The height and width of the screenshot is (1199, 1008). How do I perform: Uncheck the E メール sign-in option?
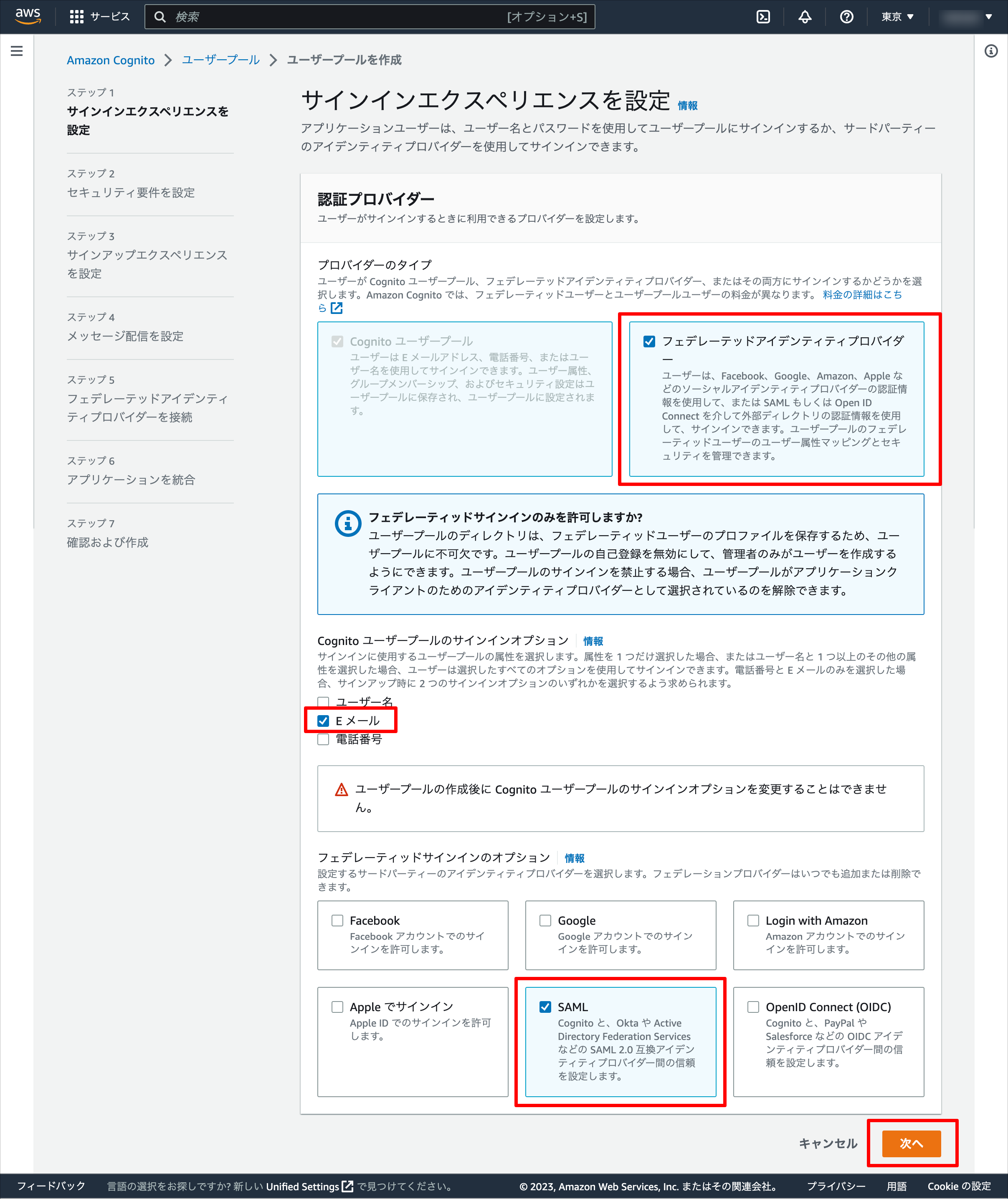(x=323, y=720)
